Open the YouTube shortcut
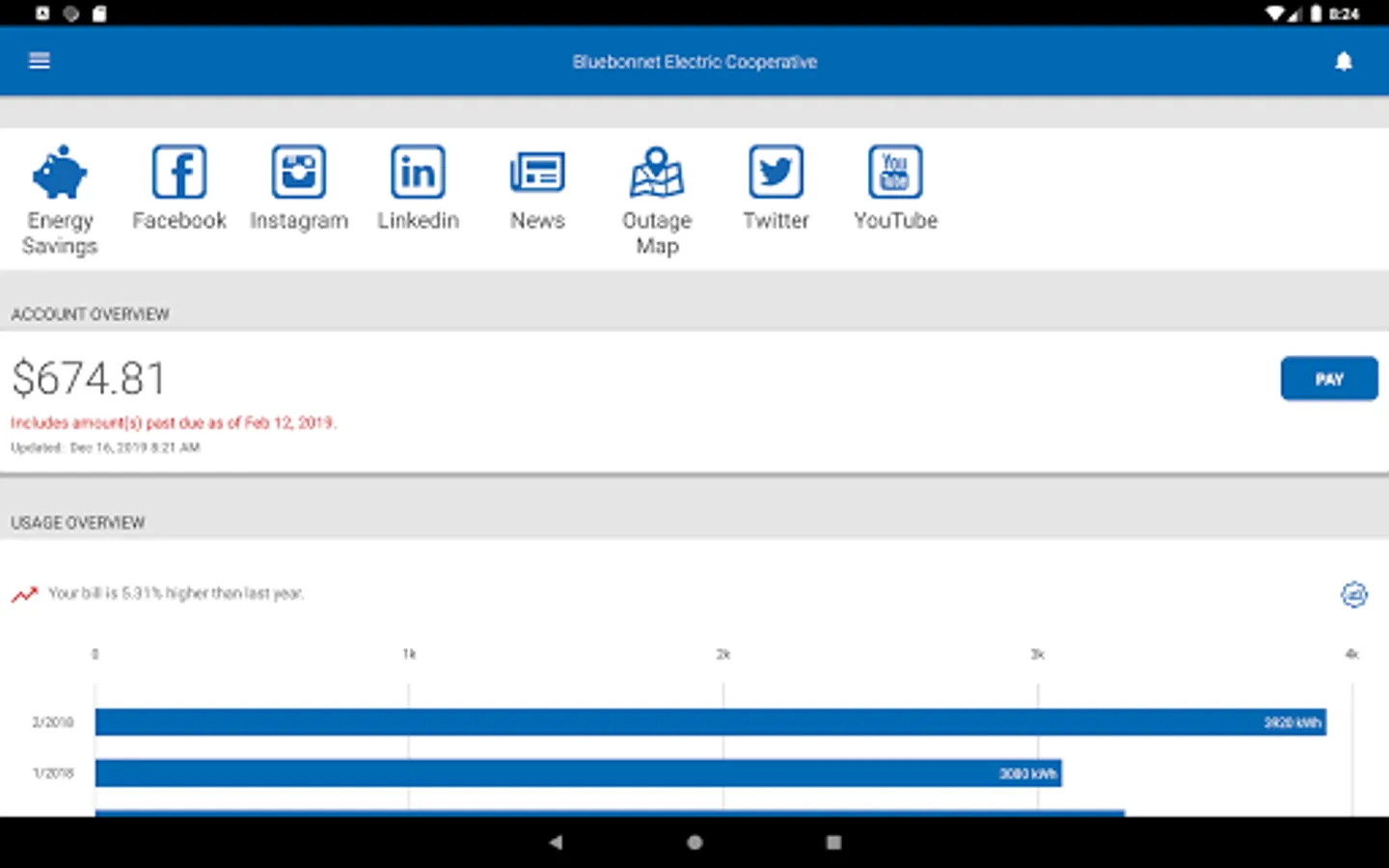 pyautogui.click(x=896, y=189)
